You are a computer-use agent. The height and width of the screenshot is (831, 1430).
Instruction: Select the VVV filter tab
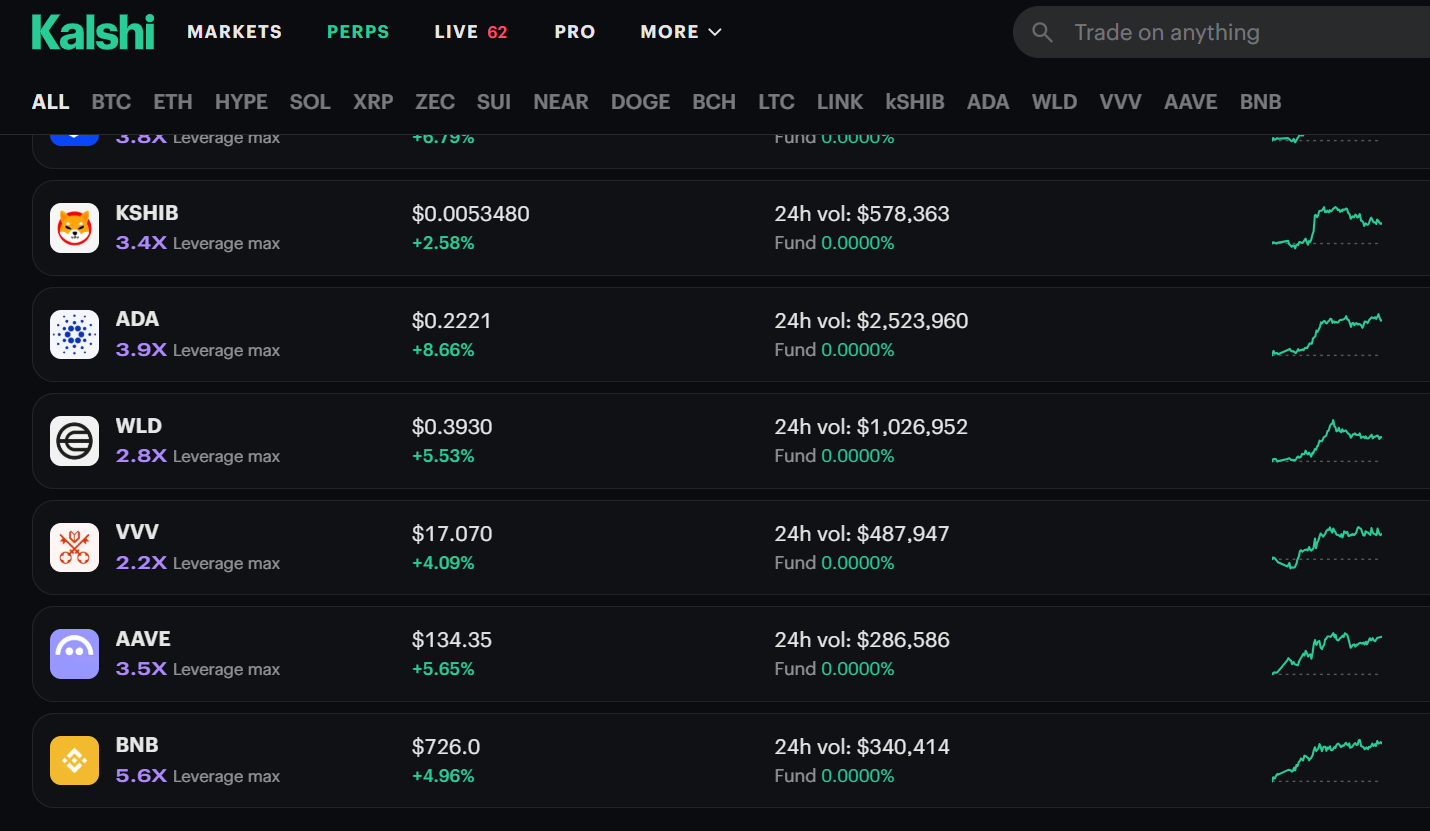click(x=1120, y=102)
